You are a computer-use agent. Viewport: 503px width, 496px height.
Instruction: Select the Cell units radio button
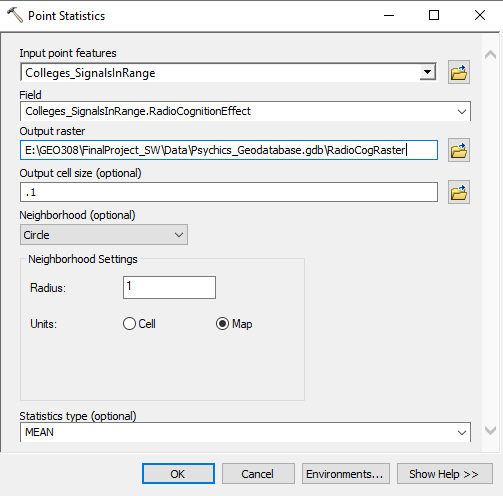[x=129, y=324]
